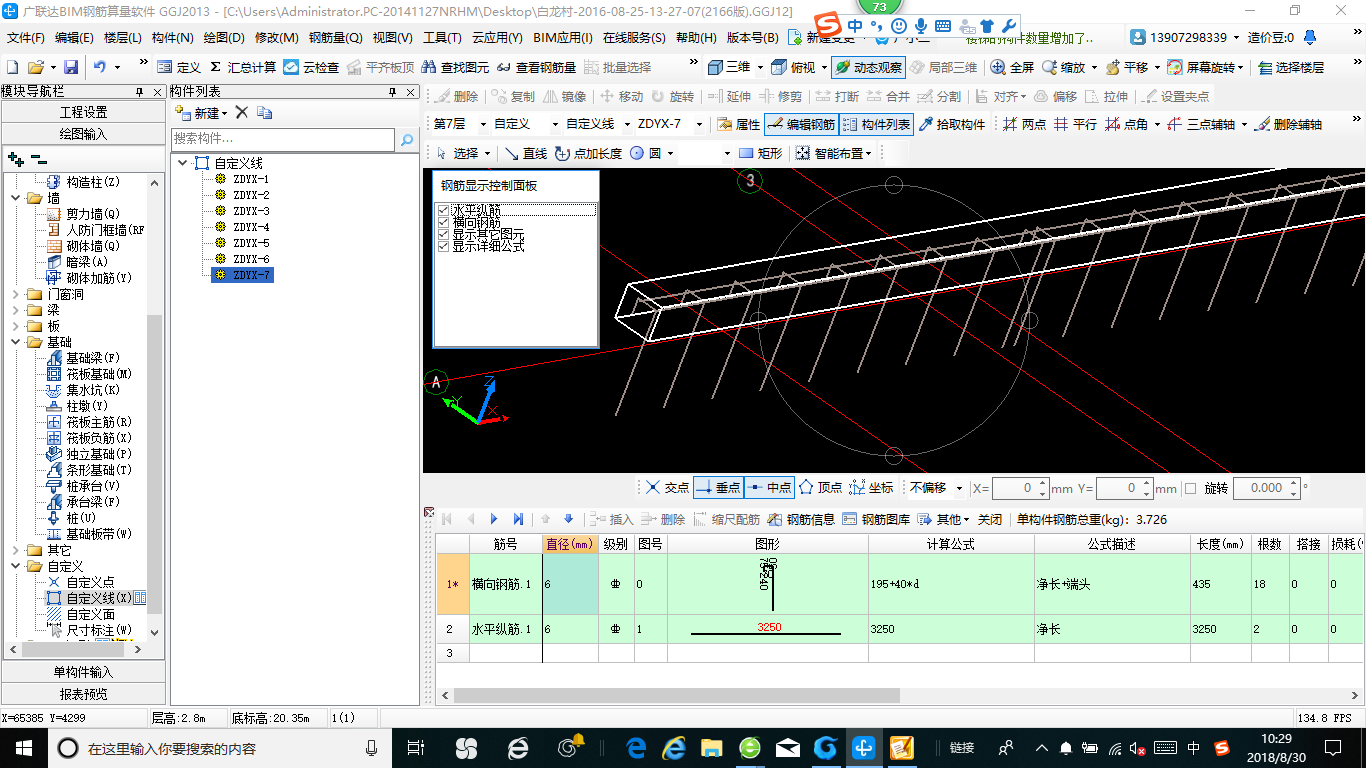The height and width of the screenshot is (768, 1366).
Task: Switch to 工程设置 section
Action: click(83, 111)
